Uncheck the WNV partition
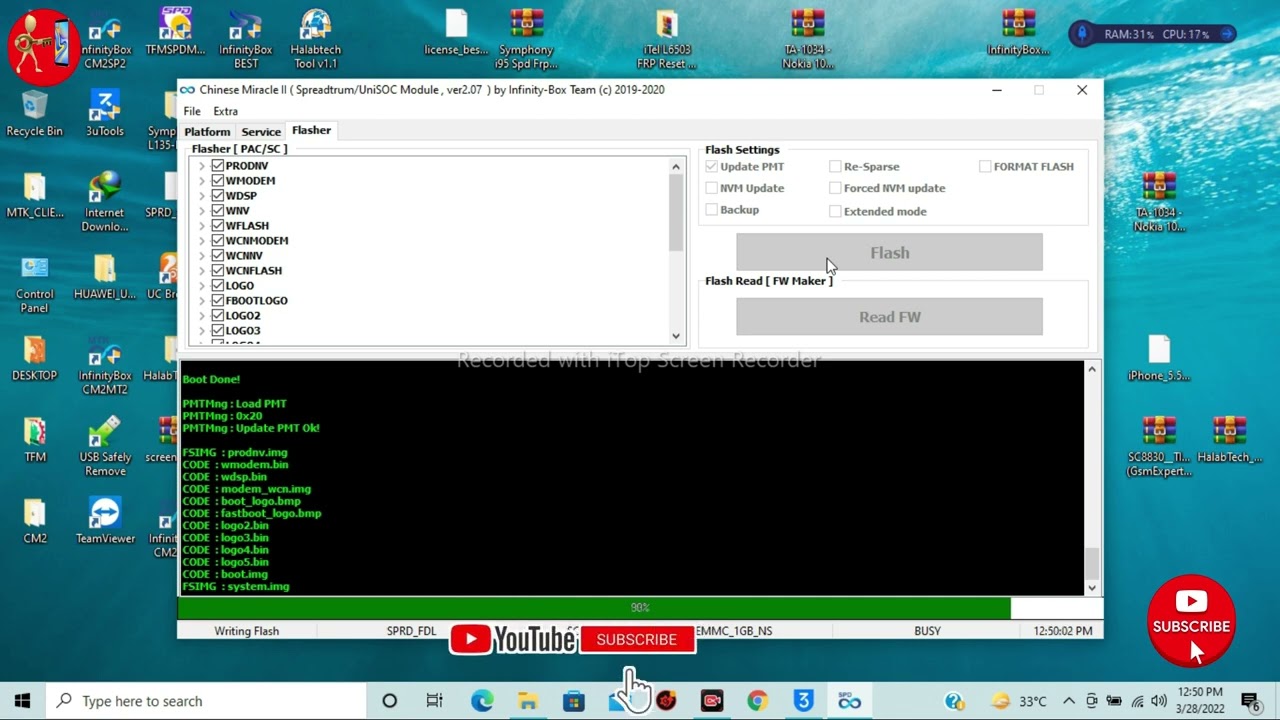Viewport: 1280px width, 720px height. click(217, 211)
